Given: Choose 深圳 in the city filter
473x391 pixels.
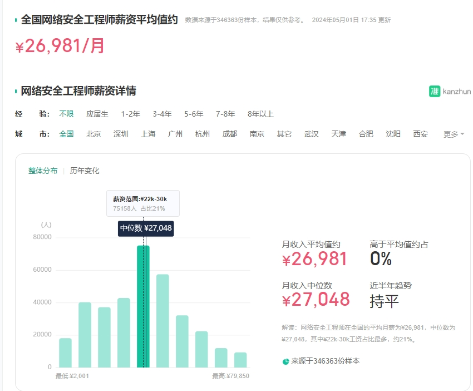Looking at the screenshot, I should pos(121,134).
